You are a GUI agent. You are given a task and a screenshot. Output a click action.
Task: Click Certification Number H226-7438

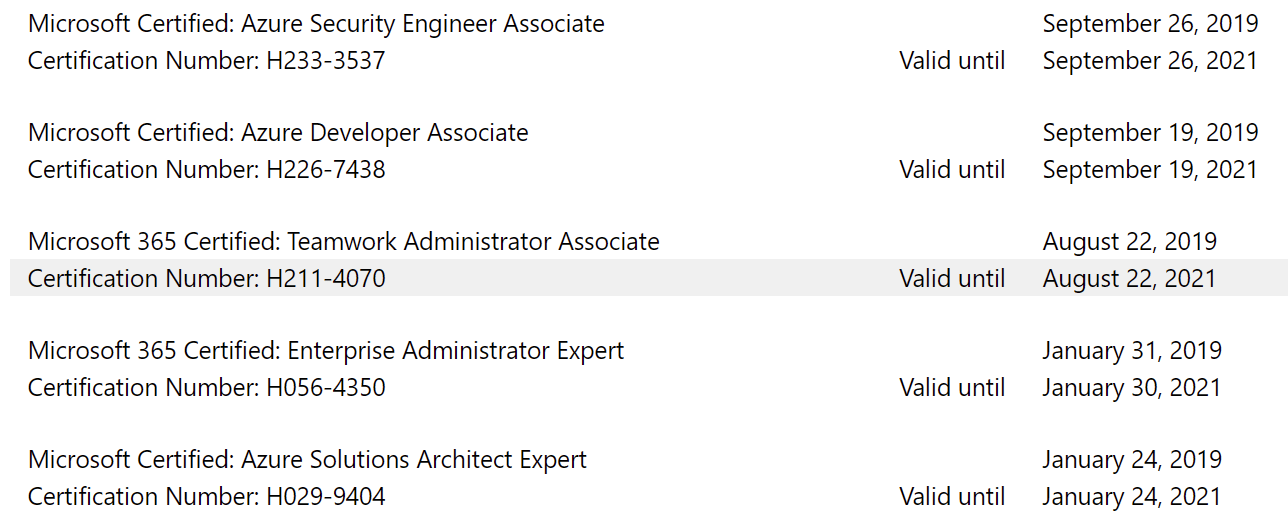click(x=207, y=170)
